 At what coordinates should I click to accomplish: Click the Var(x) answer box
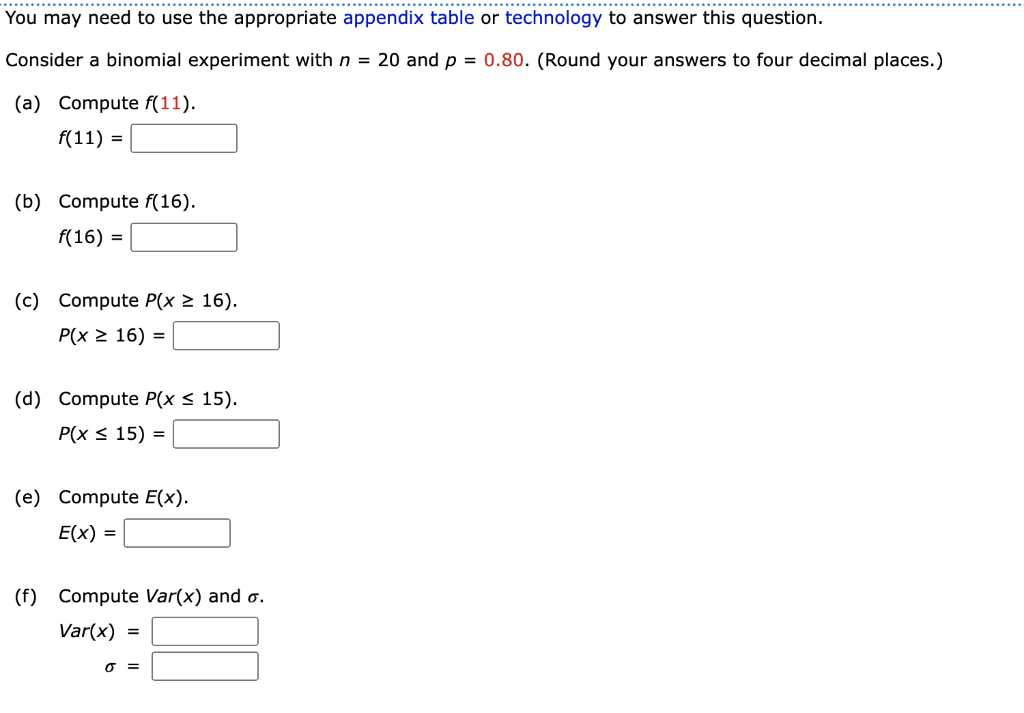coord(205,630)
